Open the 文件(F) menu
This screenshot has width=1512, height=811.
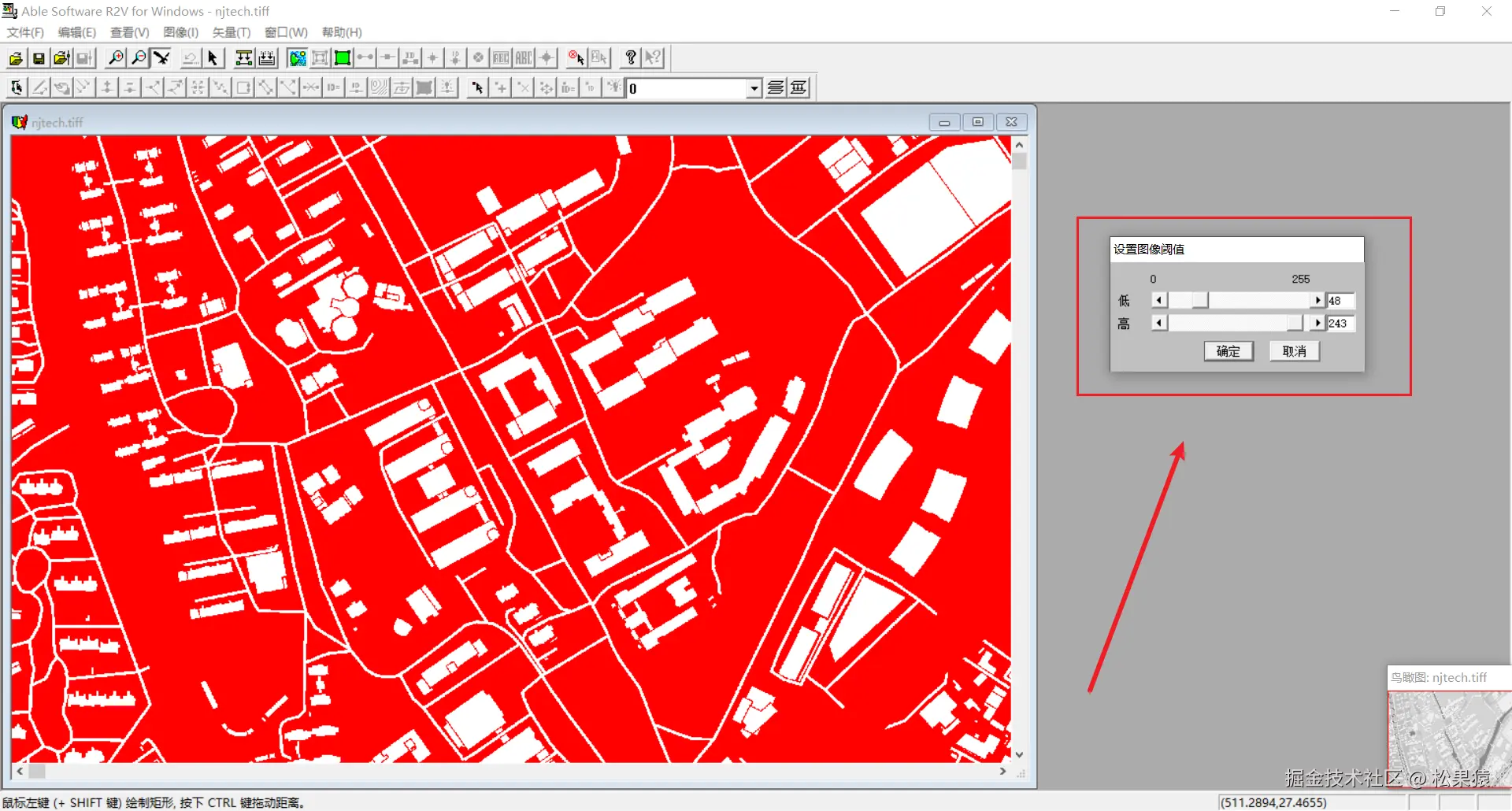click(x=25, y=32)
